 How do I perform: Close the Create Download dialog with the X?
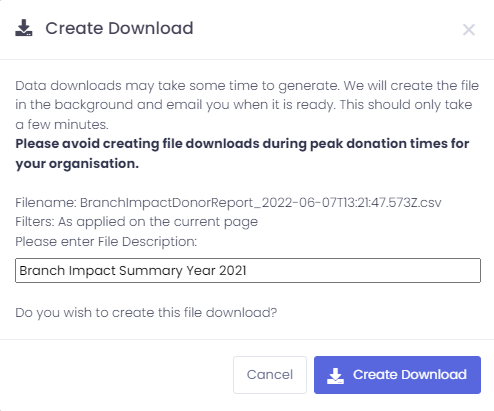(x=469, y=30)
